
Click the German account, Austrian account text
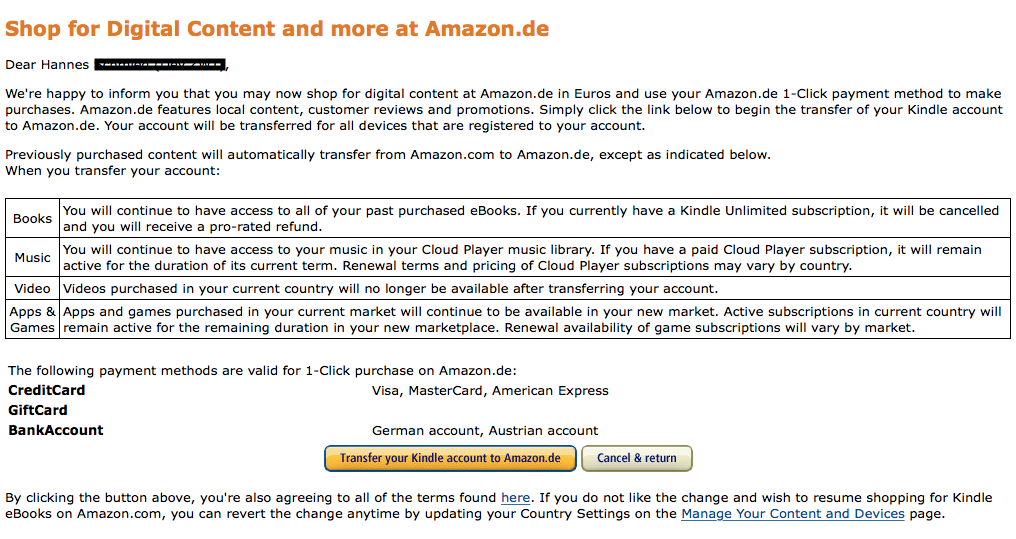[485, 431]
